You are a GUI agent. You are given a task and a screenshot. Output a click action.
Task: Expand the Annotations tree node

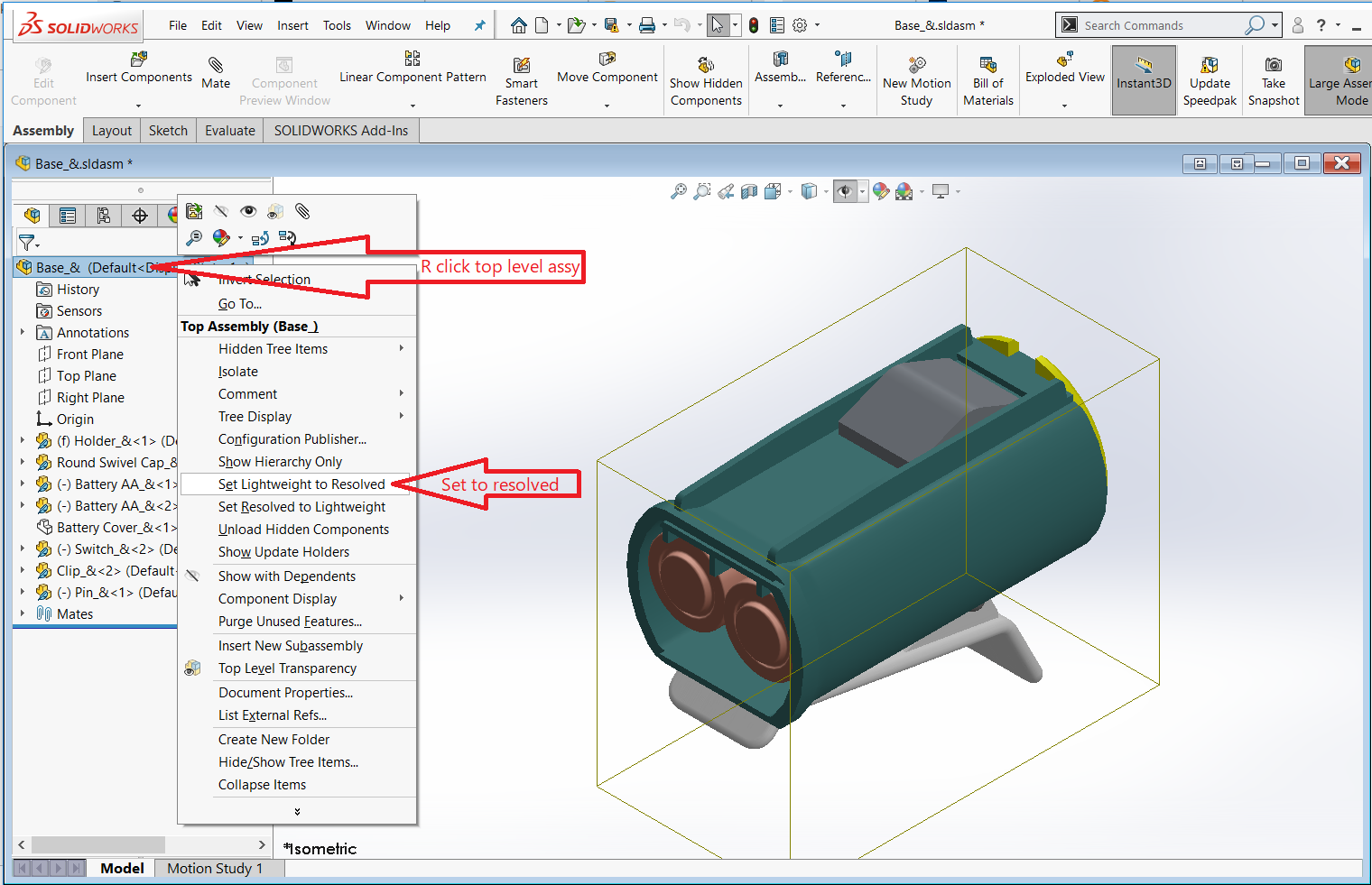(23, 332)
